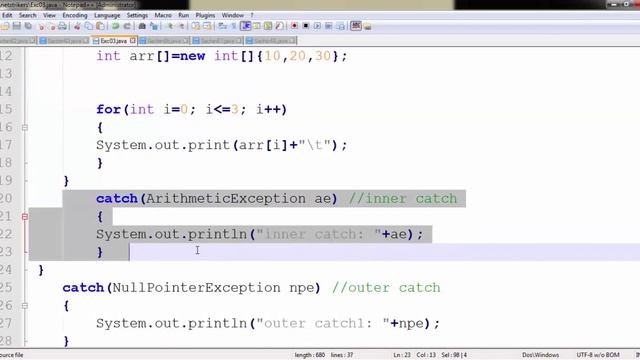This screenshot has width=640, height=360.
Task: Click the Close document toolbar icon
Action: click(41, 26)
